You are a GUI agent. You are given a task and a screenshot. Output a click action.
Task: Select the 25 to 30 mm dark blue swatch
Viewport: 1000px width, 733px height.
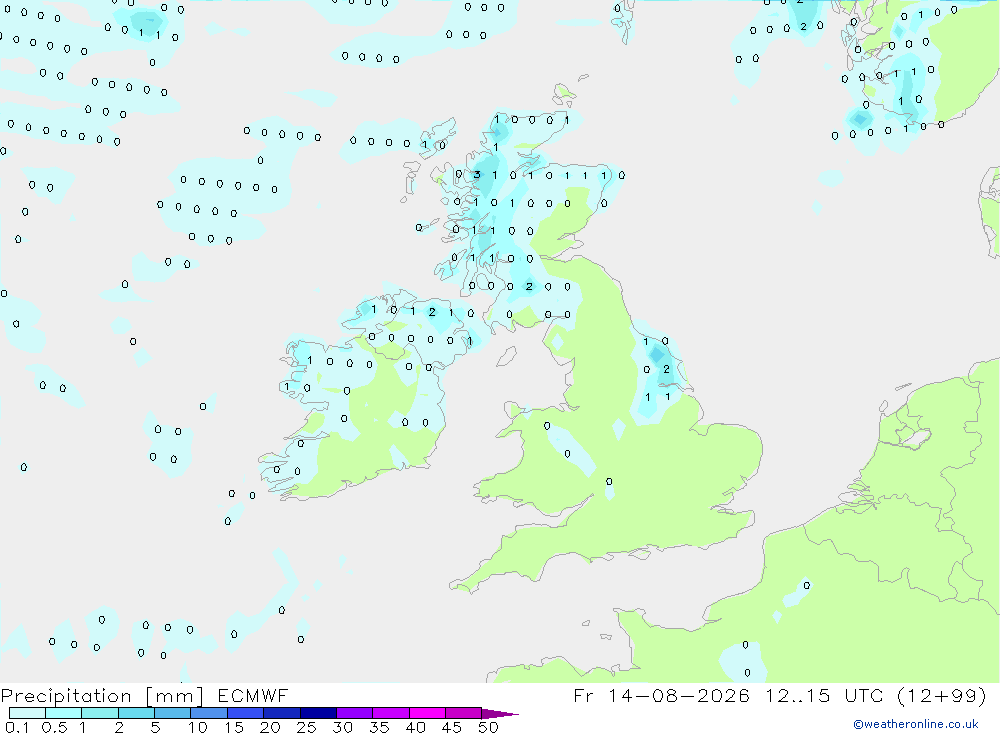[318, 713]
